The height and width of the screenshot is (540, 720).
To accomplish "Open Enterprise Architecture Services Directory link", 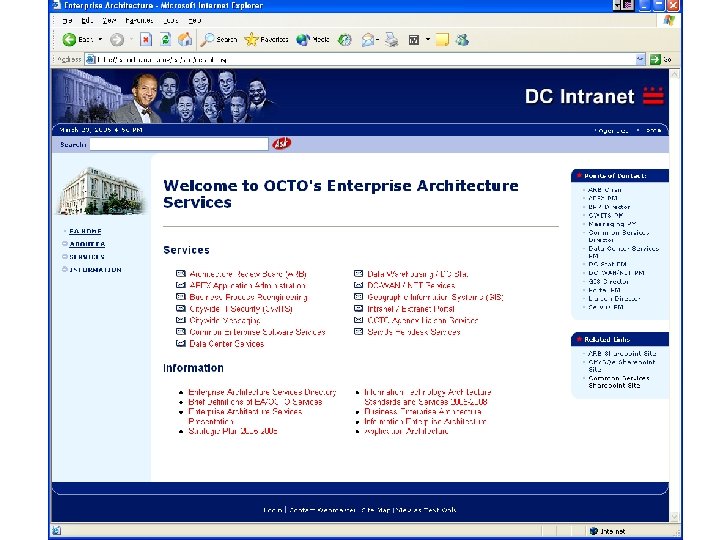I will tap(262, 392).
